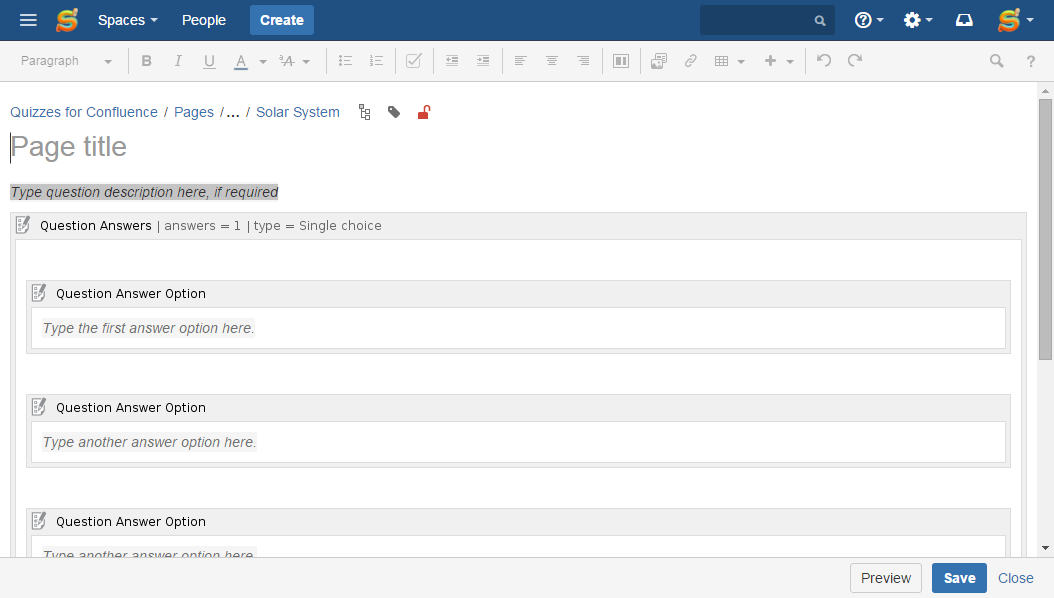Open the settings gear menu

pyautogui.click(x=918, y=20)
